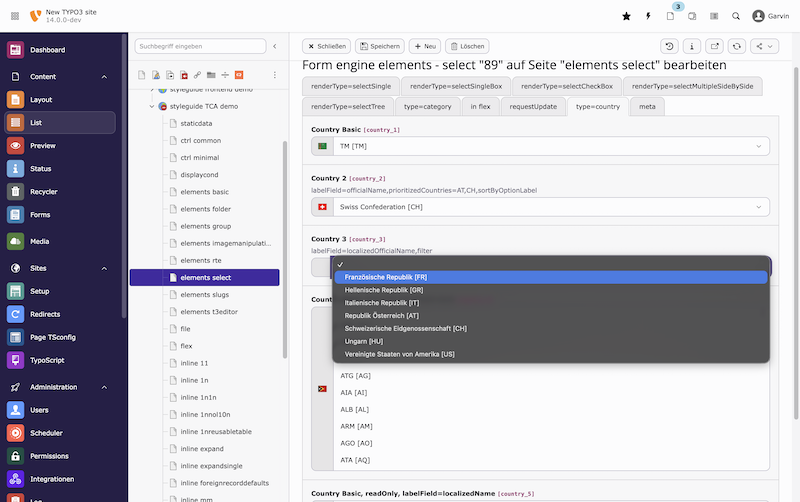The width and height of the screenshot is (800, 502).
Task: Open the Scheduler module icon
Action: 15,432
